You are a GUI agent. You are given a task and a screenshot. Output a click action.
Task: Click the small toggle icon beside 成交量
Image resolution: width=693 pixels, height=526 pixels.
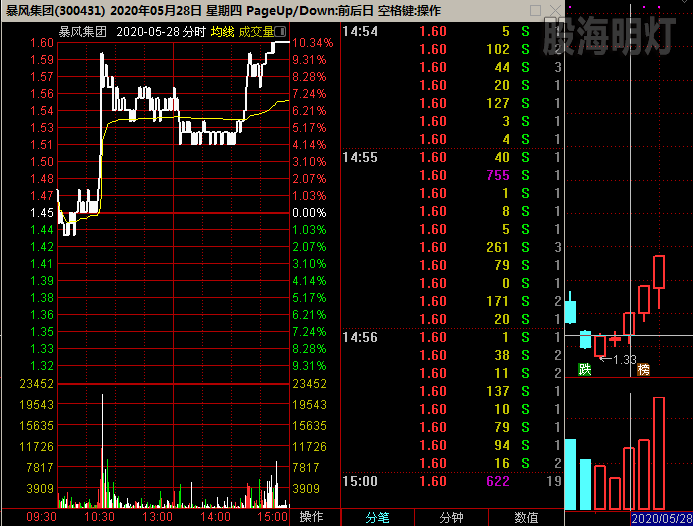(280, 31)
